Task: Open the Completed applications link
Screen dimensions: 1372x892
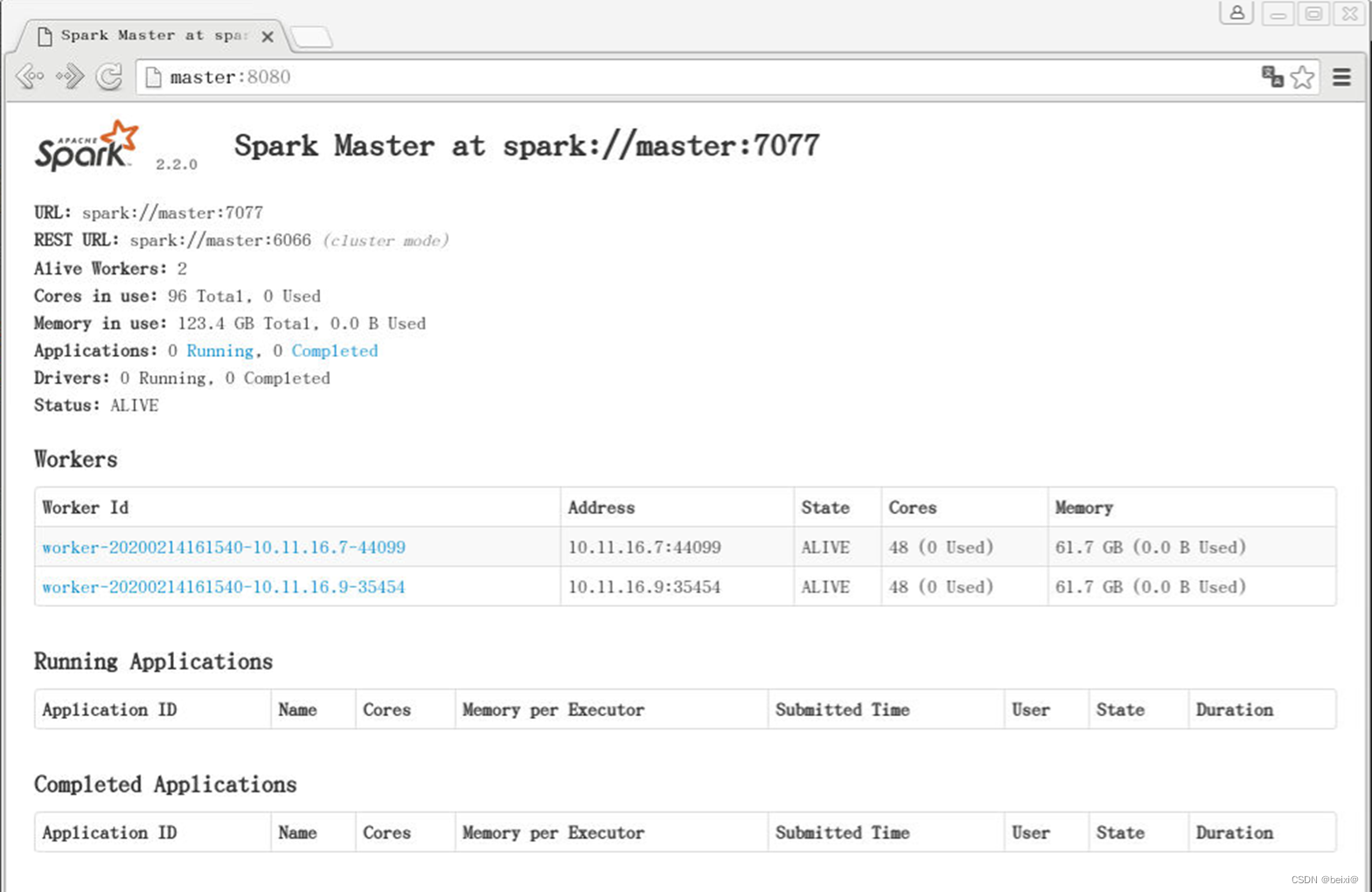Action: pyautogui.click(x=335, y=351)
